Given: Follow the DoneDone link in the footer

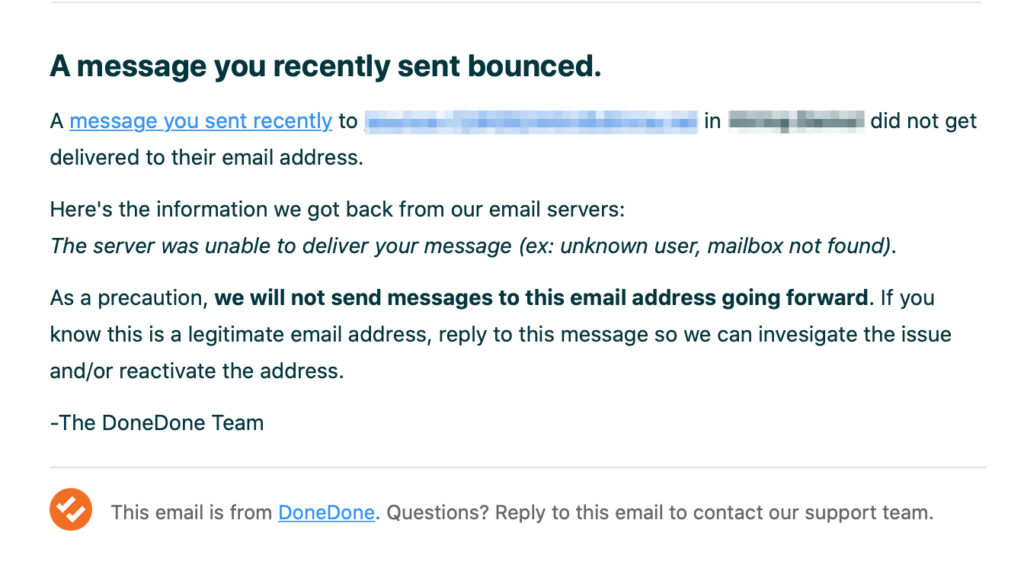Looking at the screenshot, I should coord(326,513).
